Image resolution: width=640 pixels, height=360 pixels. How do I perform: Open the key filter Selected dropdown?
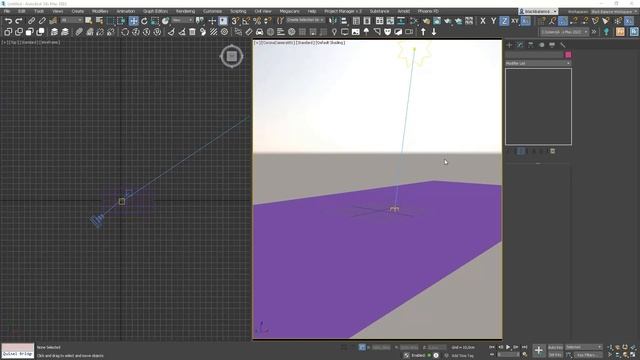click(583, 347)
